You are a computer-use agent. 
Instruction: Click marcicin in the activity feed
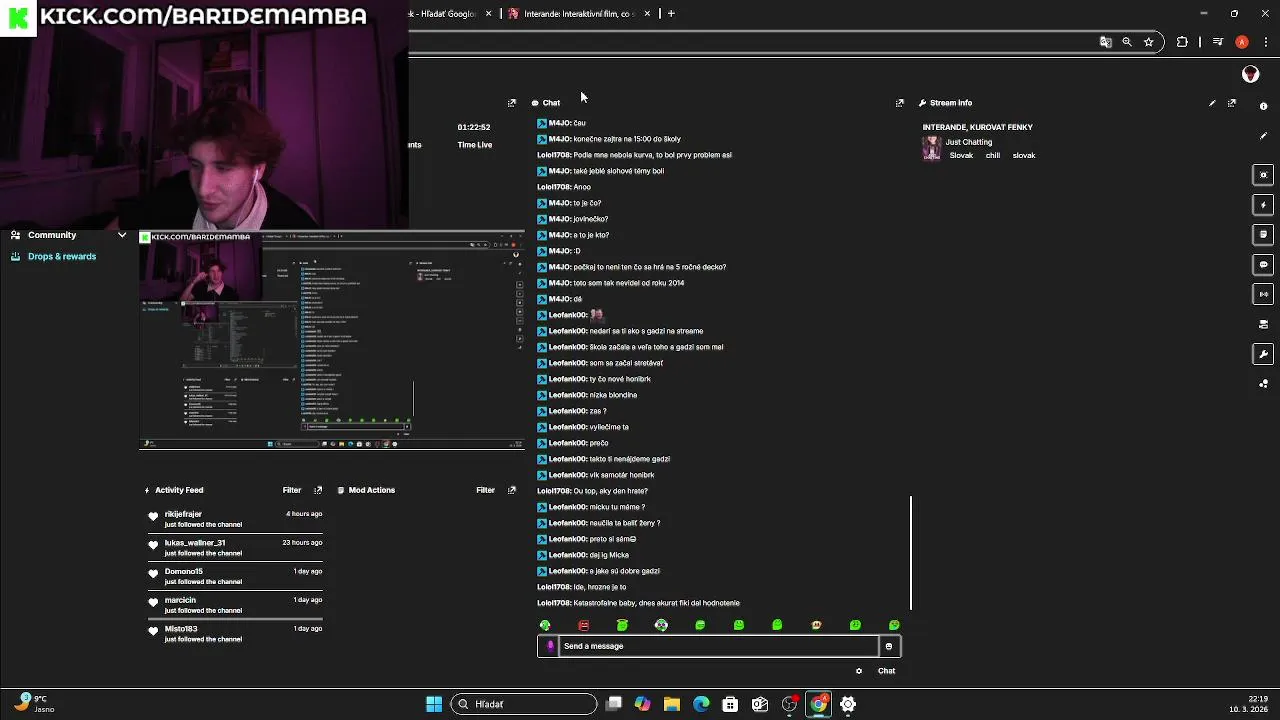click(180, 600)
